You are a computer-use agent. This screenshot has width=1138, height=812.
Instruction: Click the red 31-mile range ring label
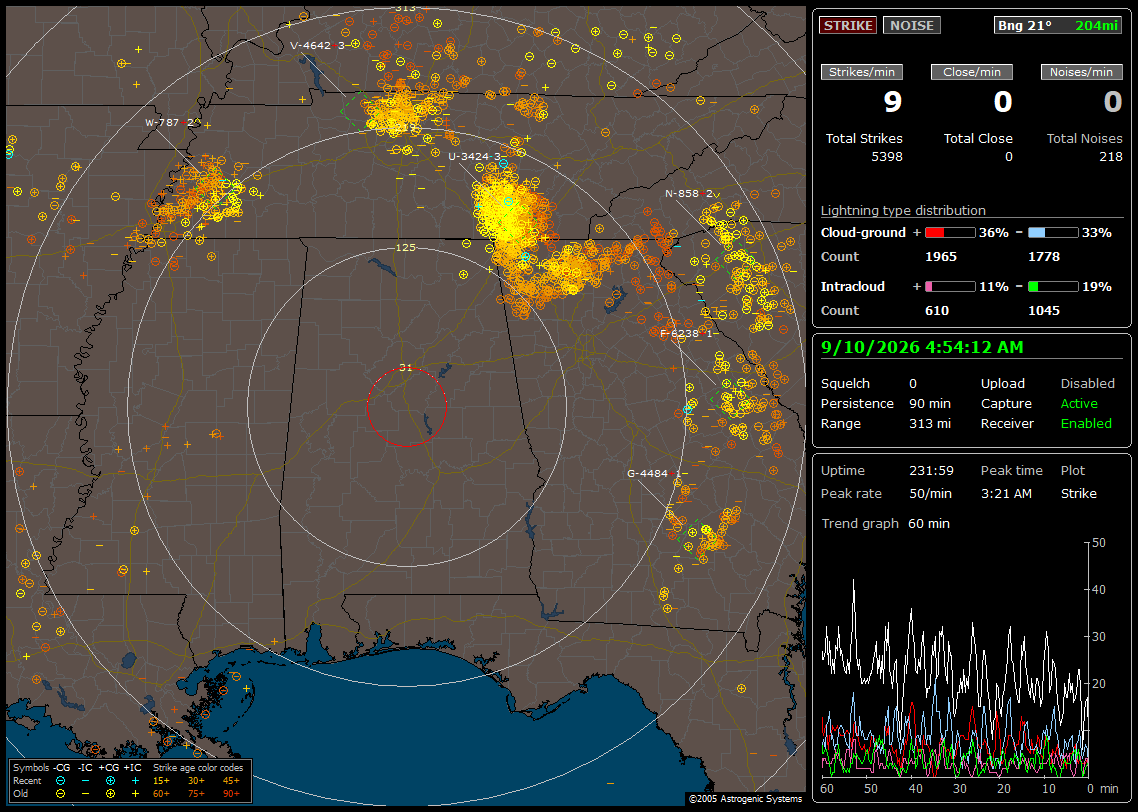(406, 368)
